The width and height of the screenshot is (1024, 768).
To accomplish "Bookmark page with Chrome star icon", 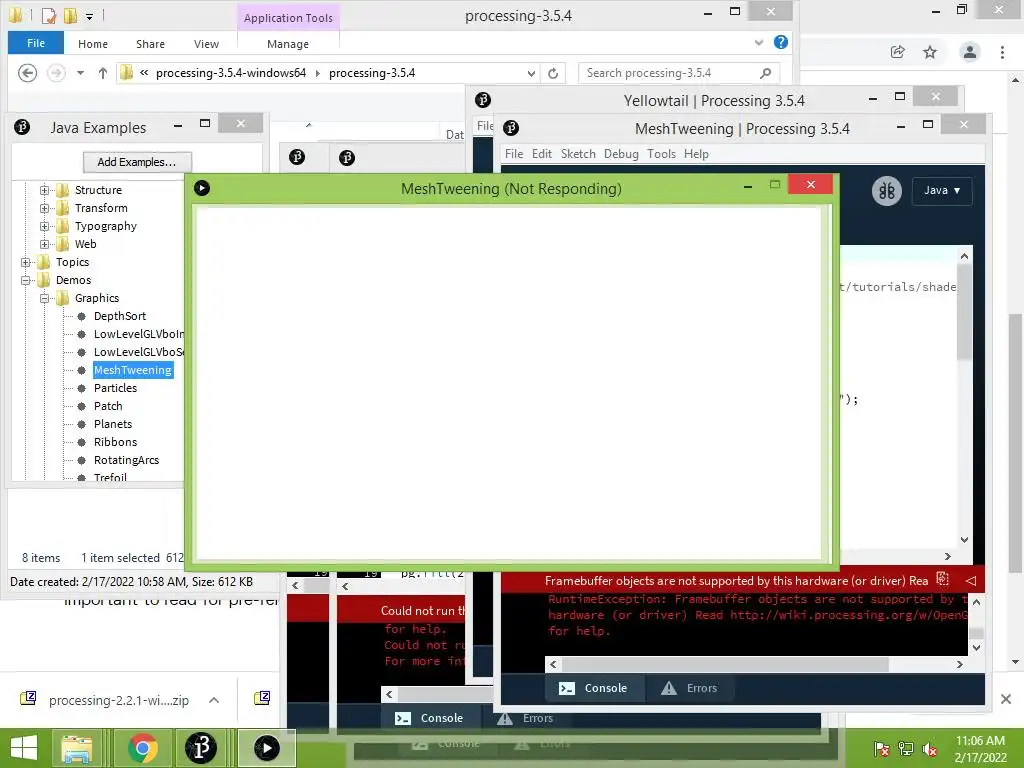I will [930, 52].
